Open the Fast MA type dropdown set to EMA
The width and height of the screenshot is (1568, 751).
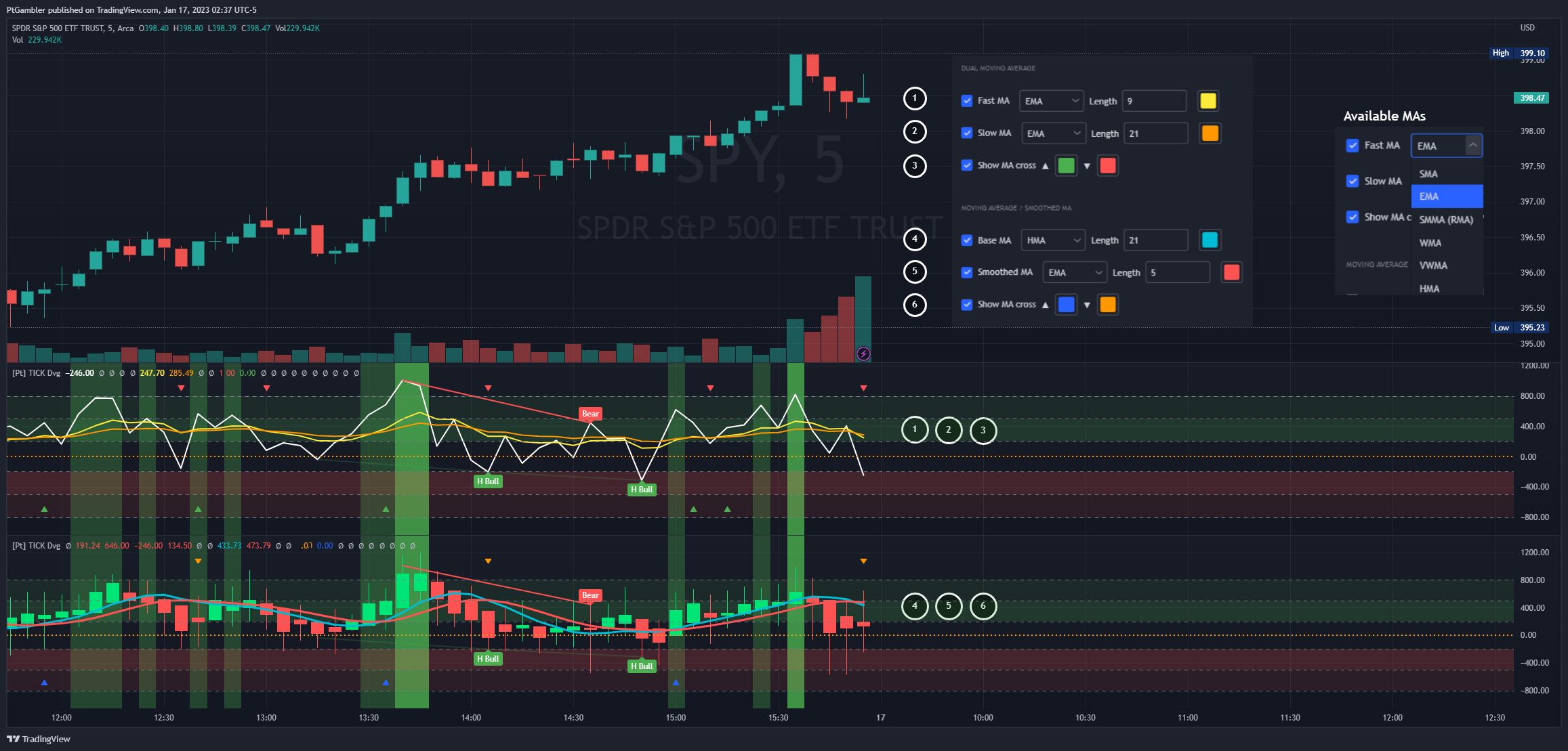pos(1052,101)
